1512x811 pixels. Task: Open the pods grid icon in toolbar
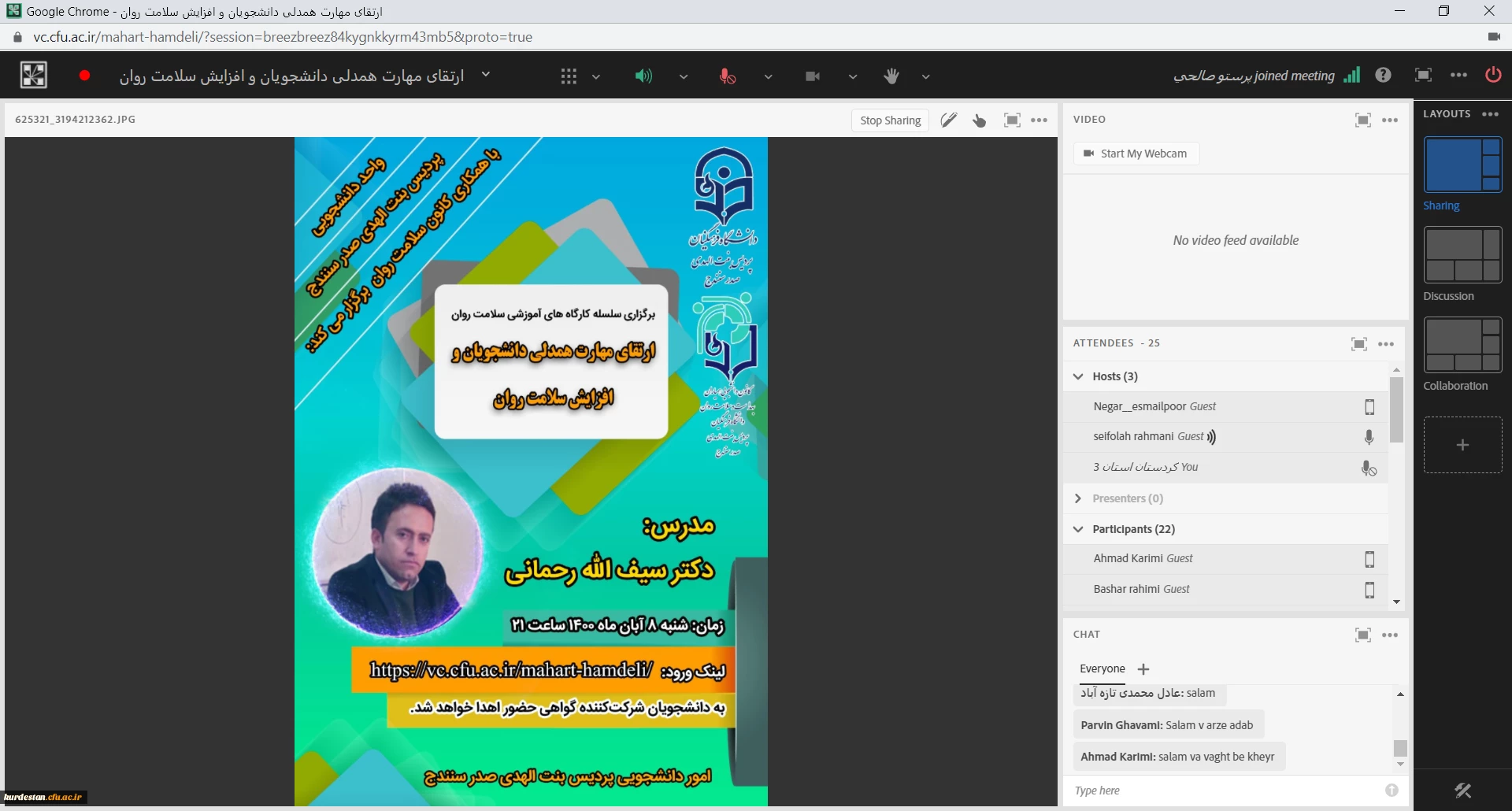tap(569, 76)
